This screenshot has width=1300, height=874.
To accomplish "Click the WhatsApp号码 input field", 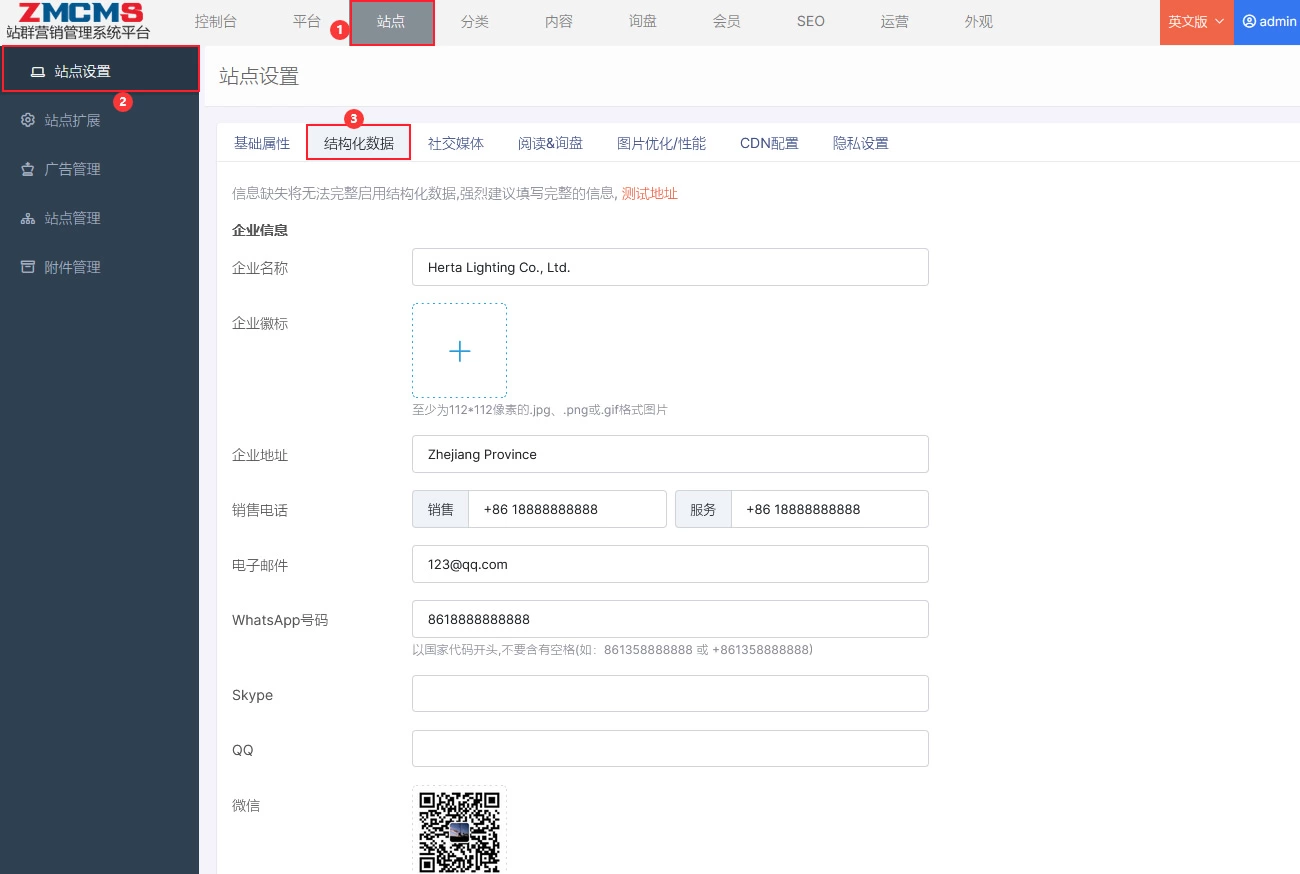I will pyautogui.click(x=670, y=619).
